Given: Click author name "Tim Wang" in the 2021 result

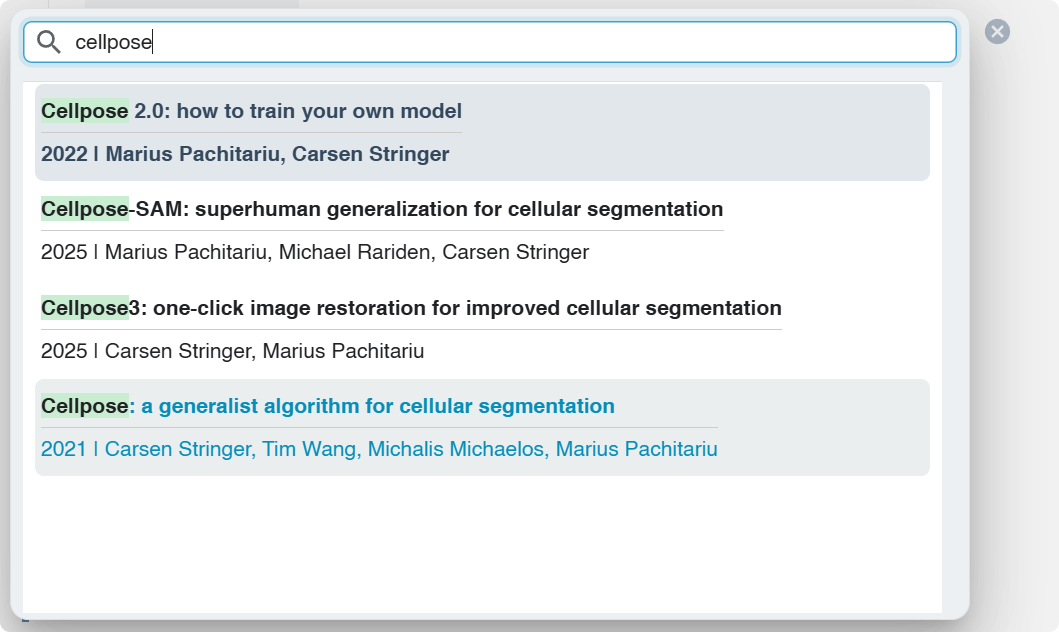Looking at the screenshot, I should coord(309,449).
